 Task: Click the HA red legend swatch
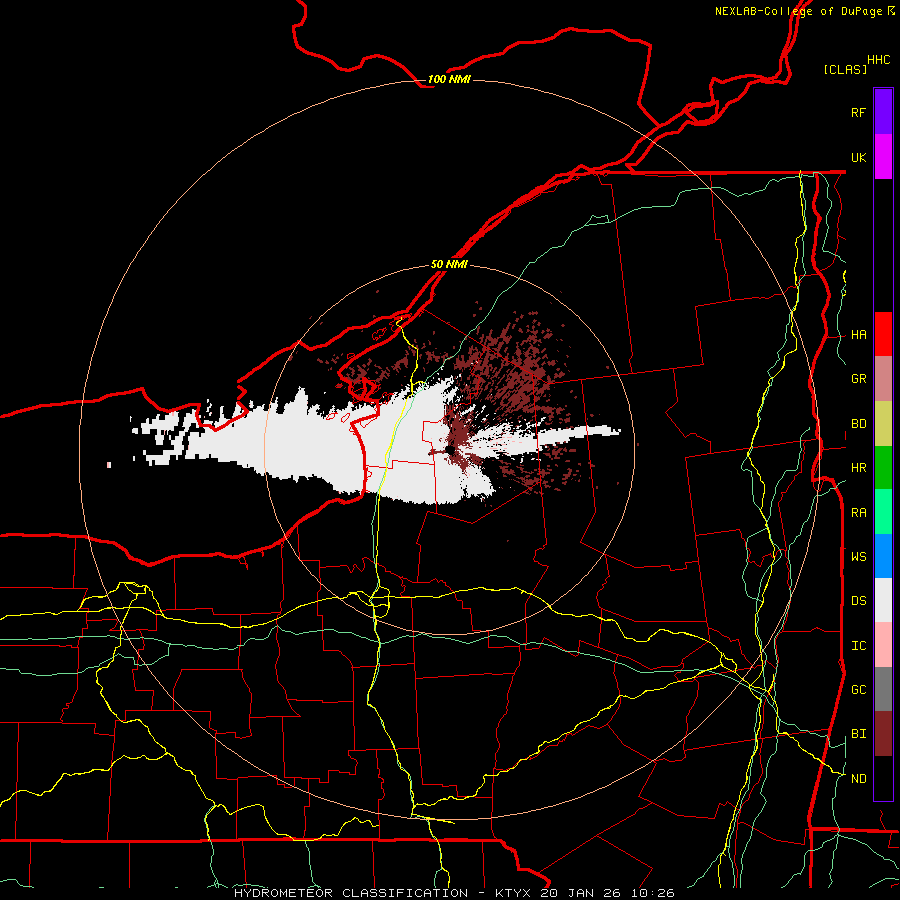click(x=883, y=334)
